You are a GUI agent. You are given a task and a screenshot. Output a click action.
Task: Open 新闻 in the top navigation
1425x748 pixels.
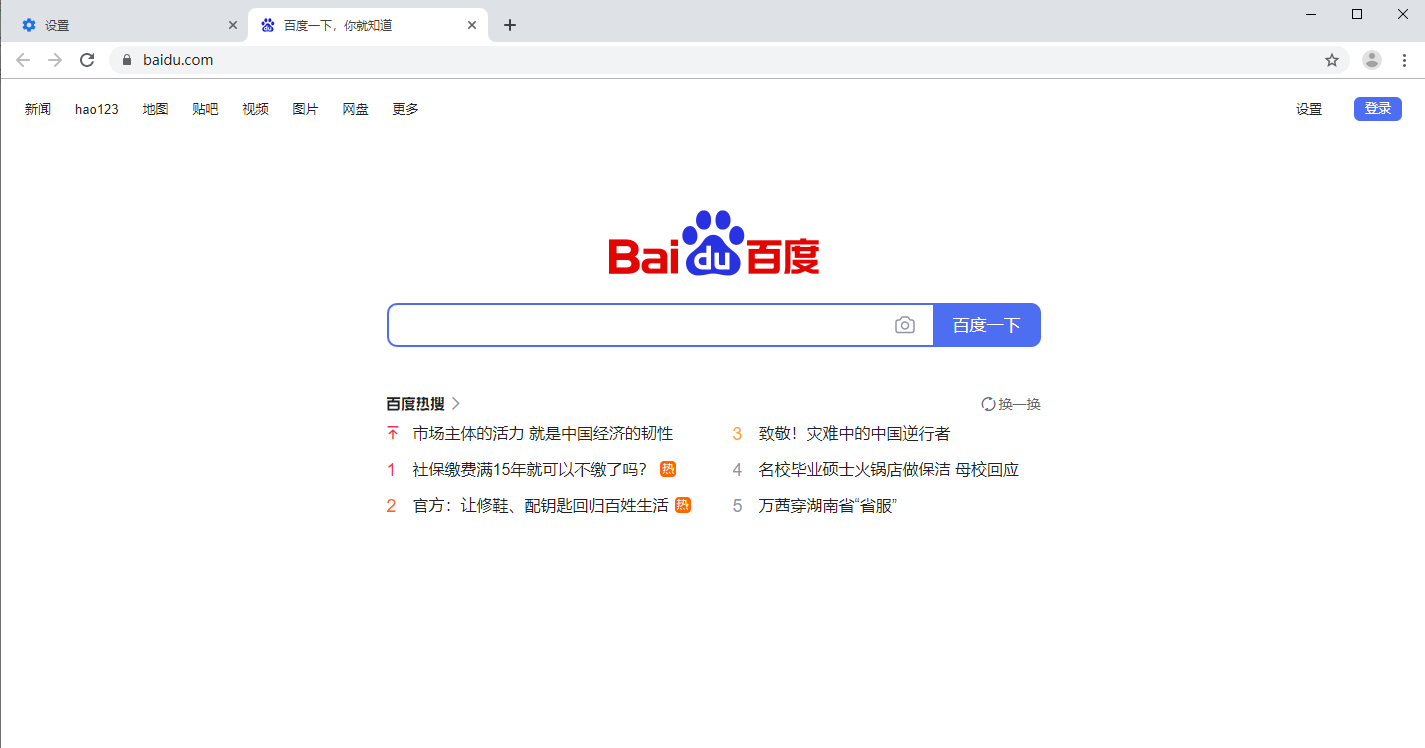point(38,109)
